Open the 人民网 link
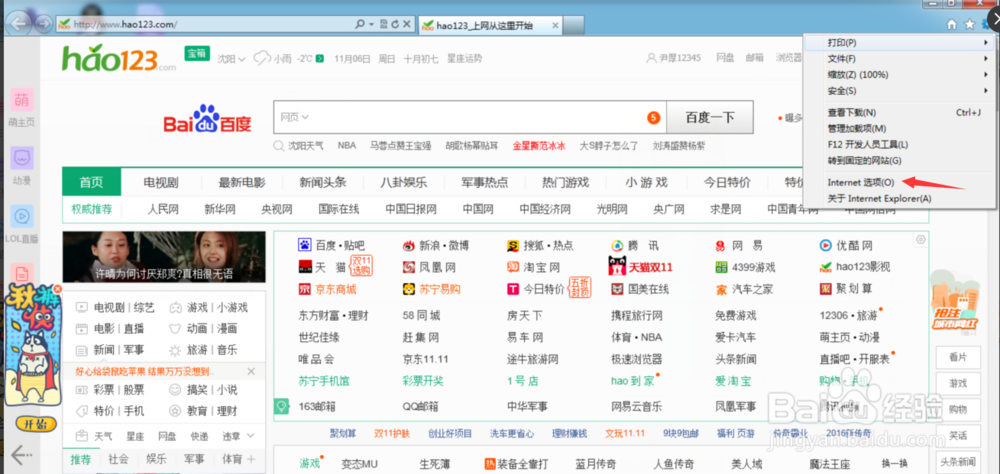 click(x=163, y=209)
